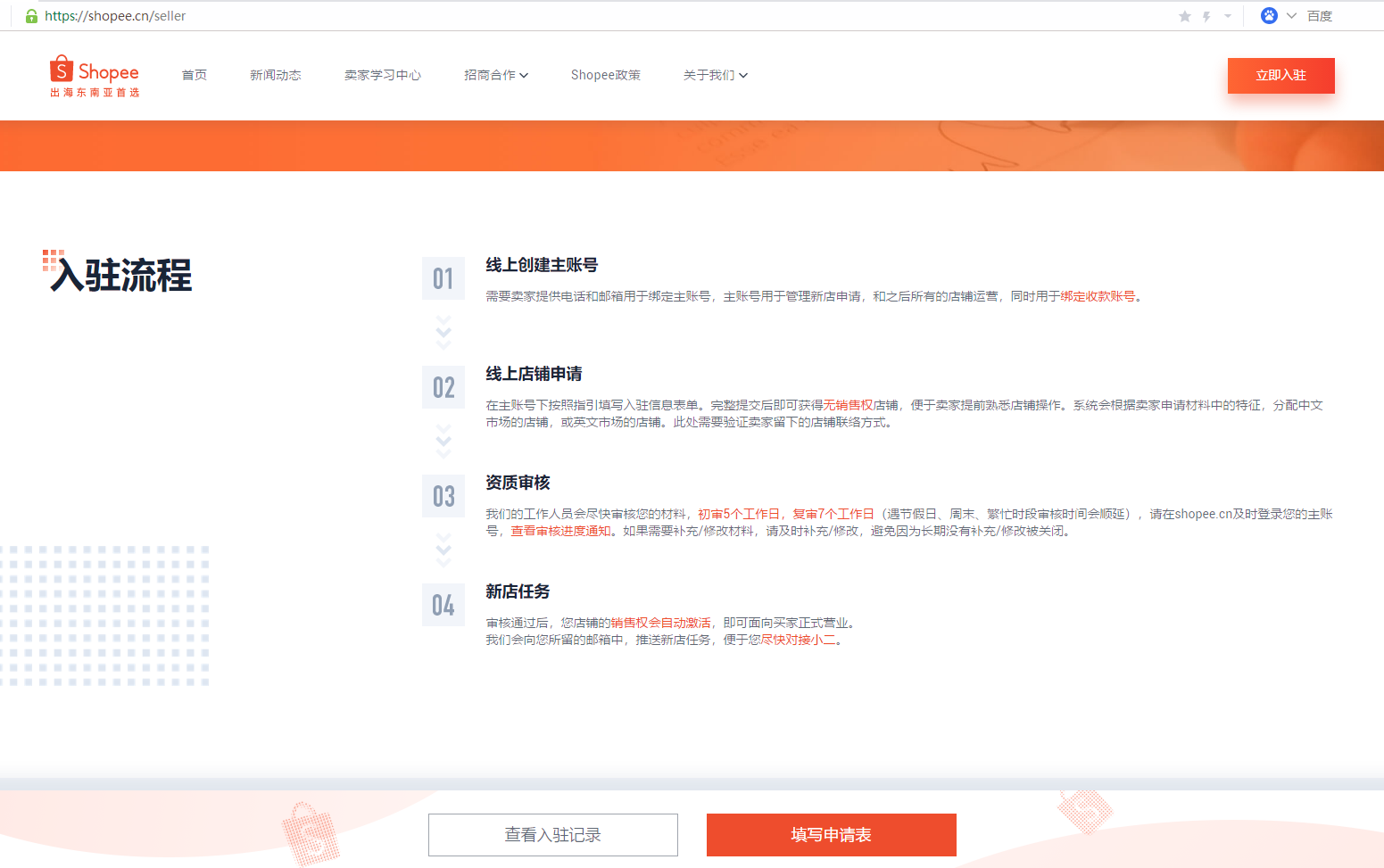Viewport: 1384px width, 868px height.
Task: Click the blue Baidu paw icon
Action: click(x=1269, y=15)
